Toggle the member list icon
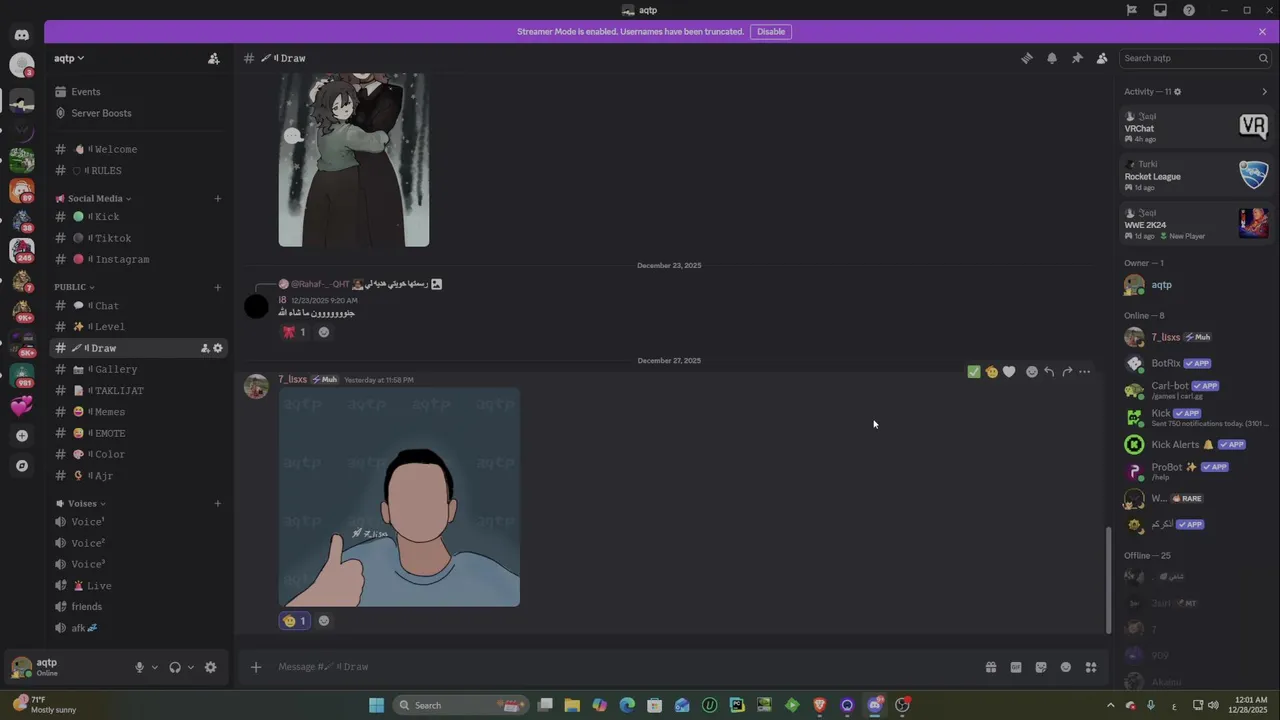The image size is (1280, 720). tap(1102, 58)
